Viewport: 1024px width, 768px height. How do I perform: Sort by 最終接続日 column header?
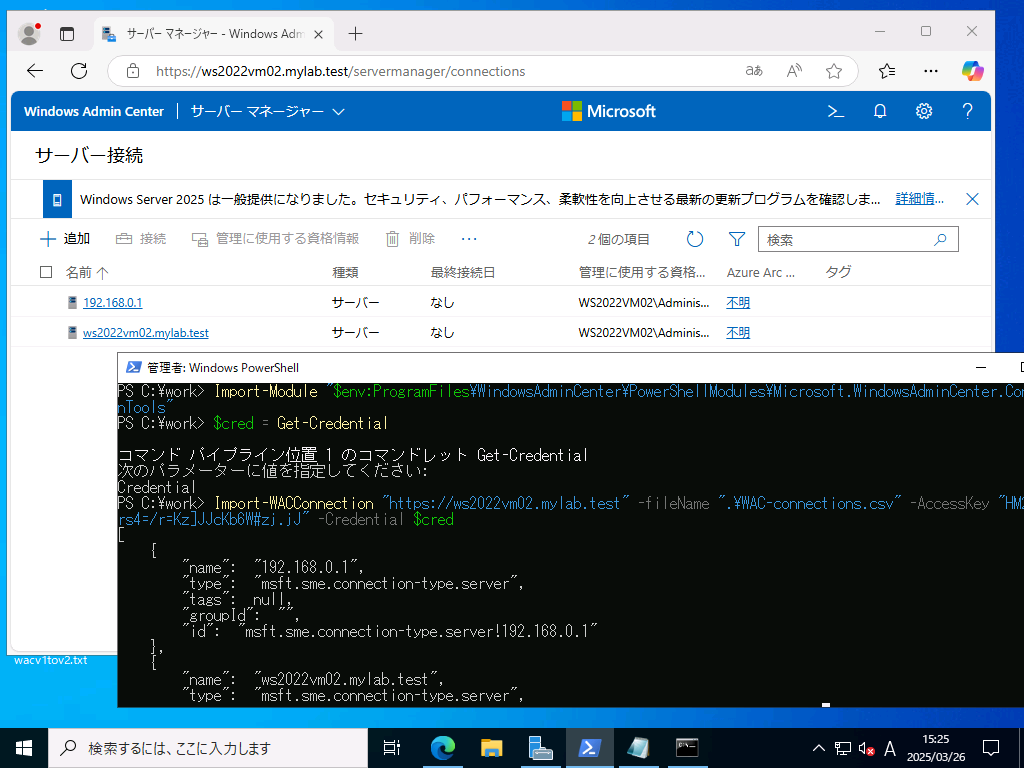pyautogui.click(x=463, y=273)
